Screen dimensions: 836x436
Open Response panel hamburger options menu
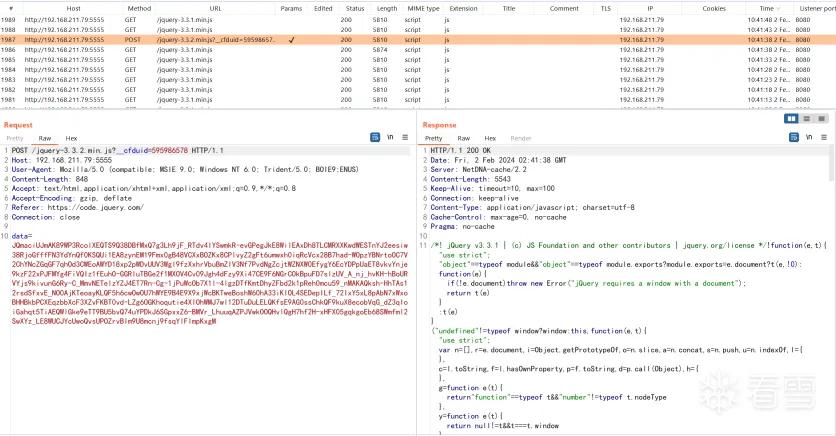coord(824,138)
